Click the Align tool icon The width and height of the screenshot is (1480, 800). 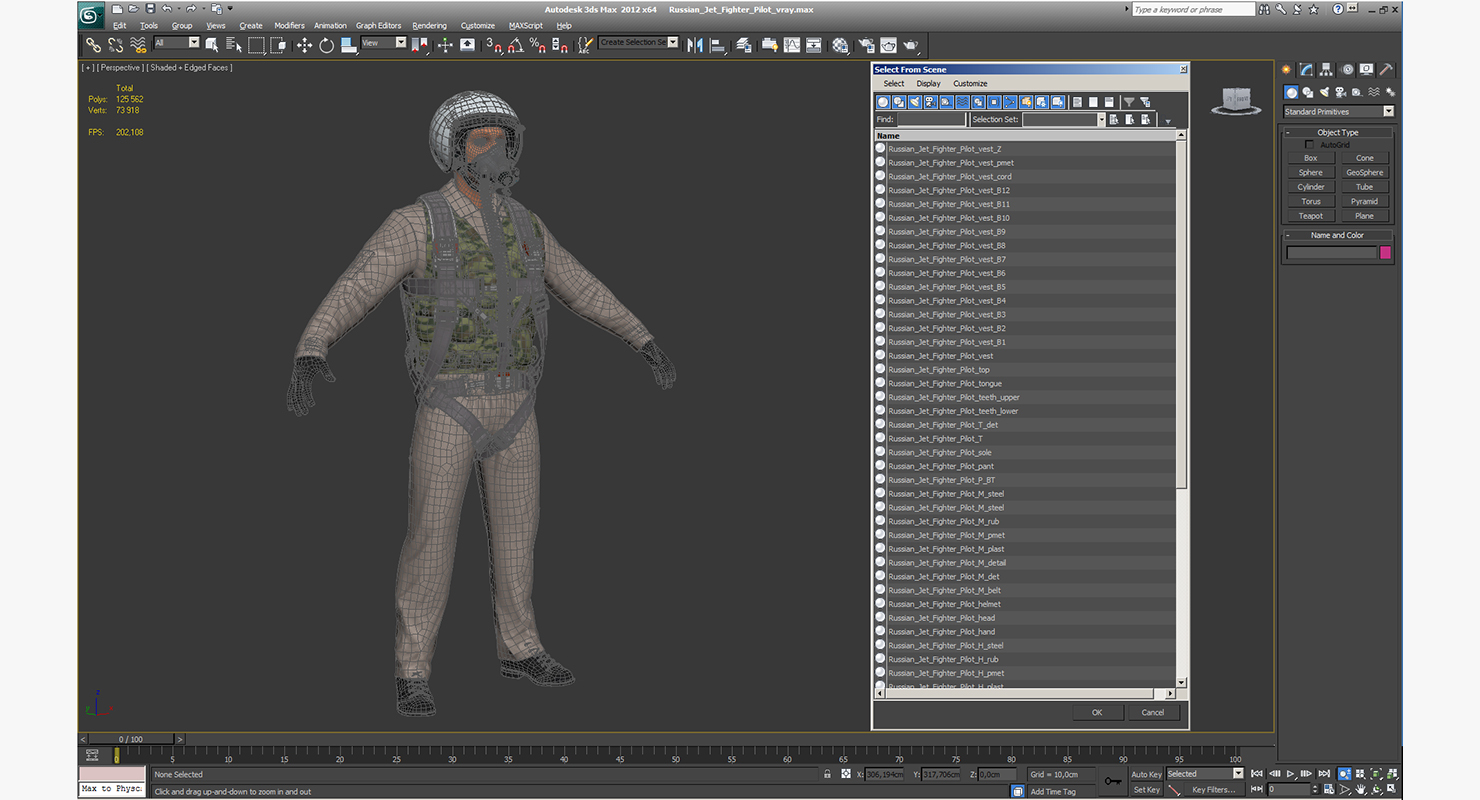(x=717, y=45)
